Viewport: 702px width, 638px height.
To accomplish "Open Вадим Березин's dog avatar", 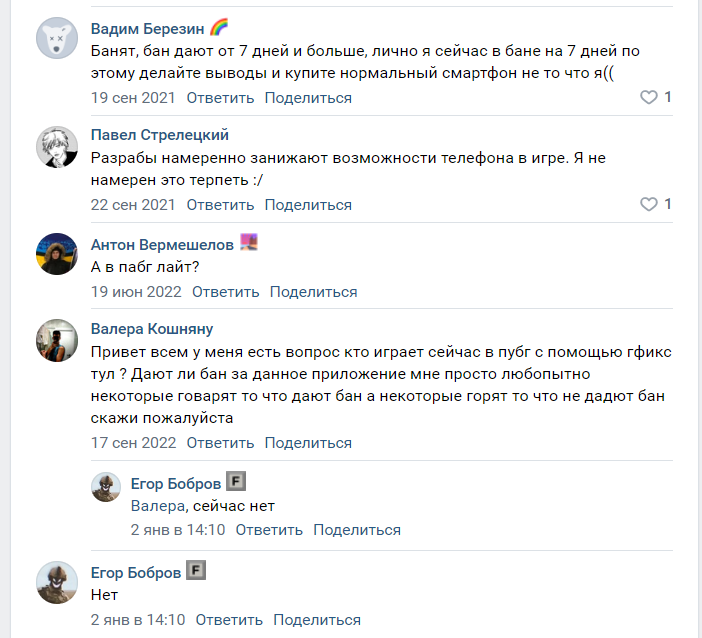I will [57, 38].
